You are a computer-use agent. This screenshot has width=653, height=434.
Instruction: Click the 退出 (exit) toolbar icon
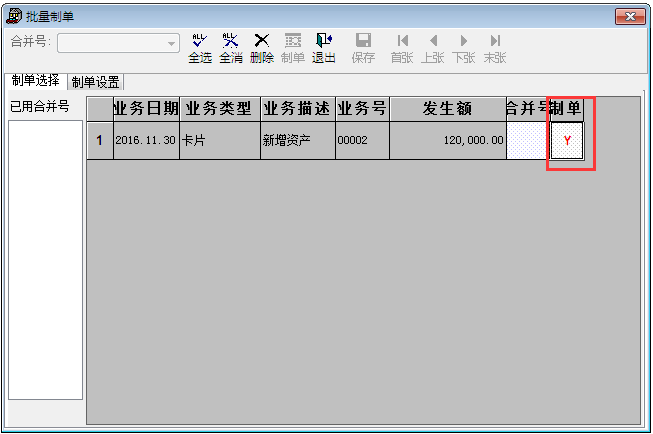323,48
